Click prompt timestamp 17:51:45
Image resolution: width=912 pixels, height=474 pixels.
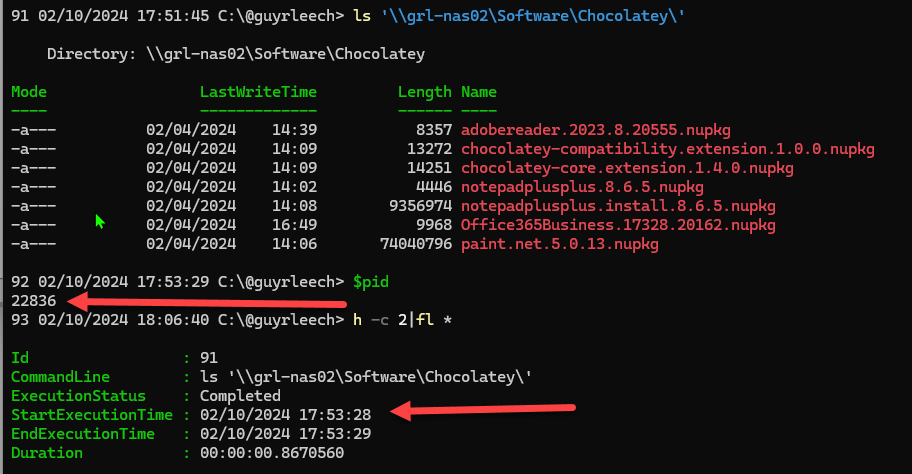[173, 16]
